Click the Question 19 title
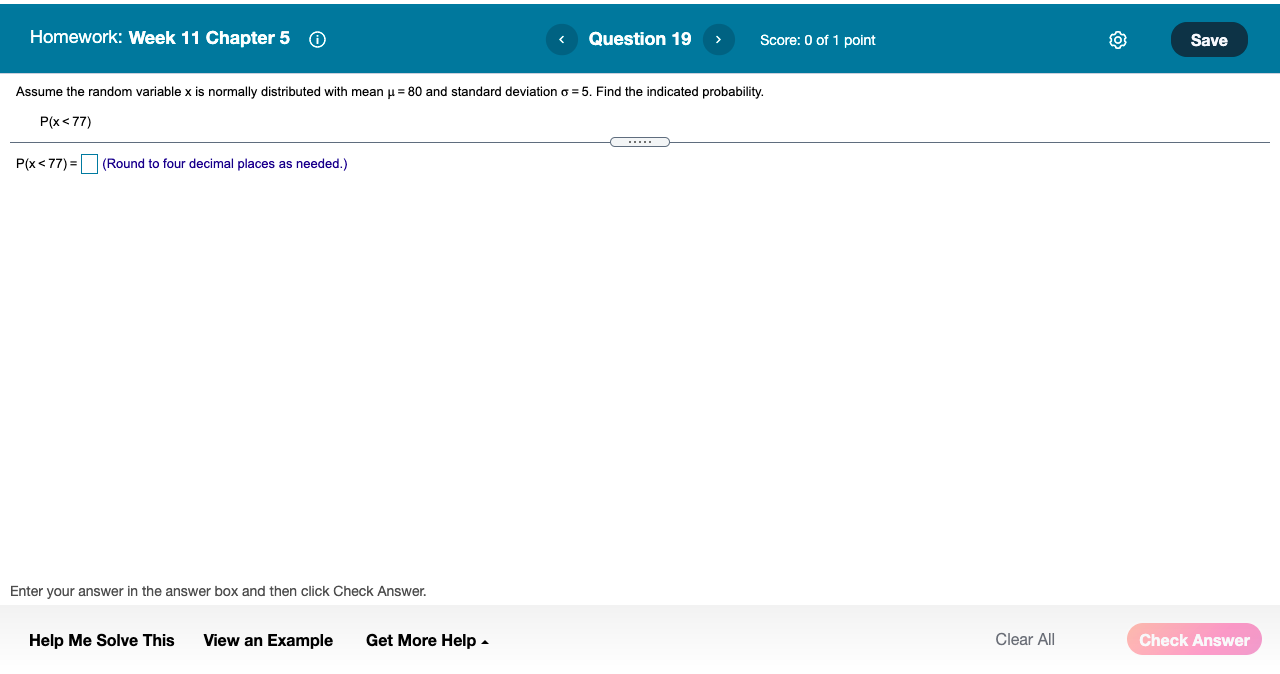The image size is (1280, 674). [640, 39]
